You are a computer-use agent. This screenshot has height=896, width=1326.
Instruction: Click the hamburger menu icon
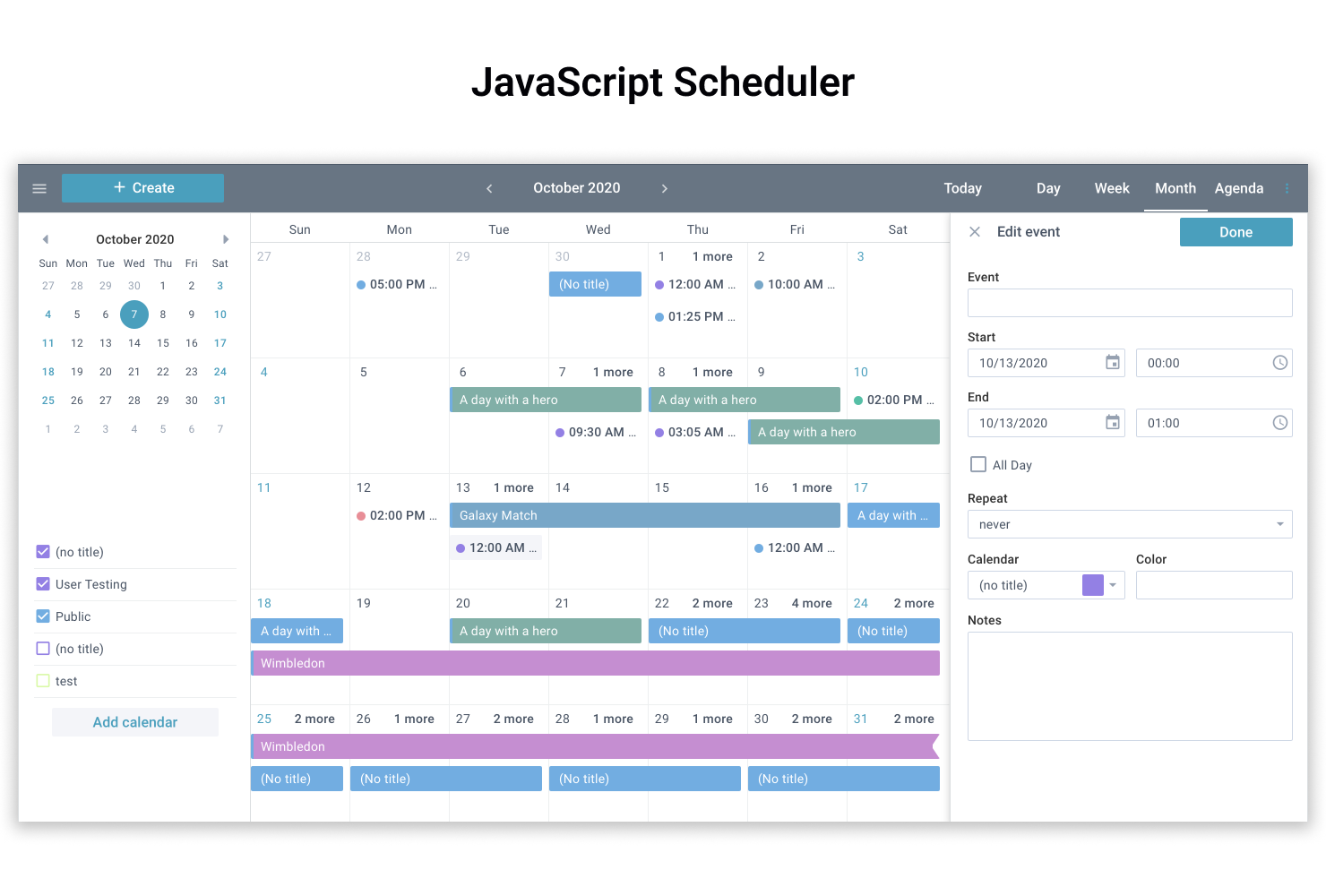[x=39, y=188]
